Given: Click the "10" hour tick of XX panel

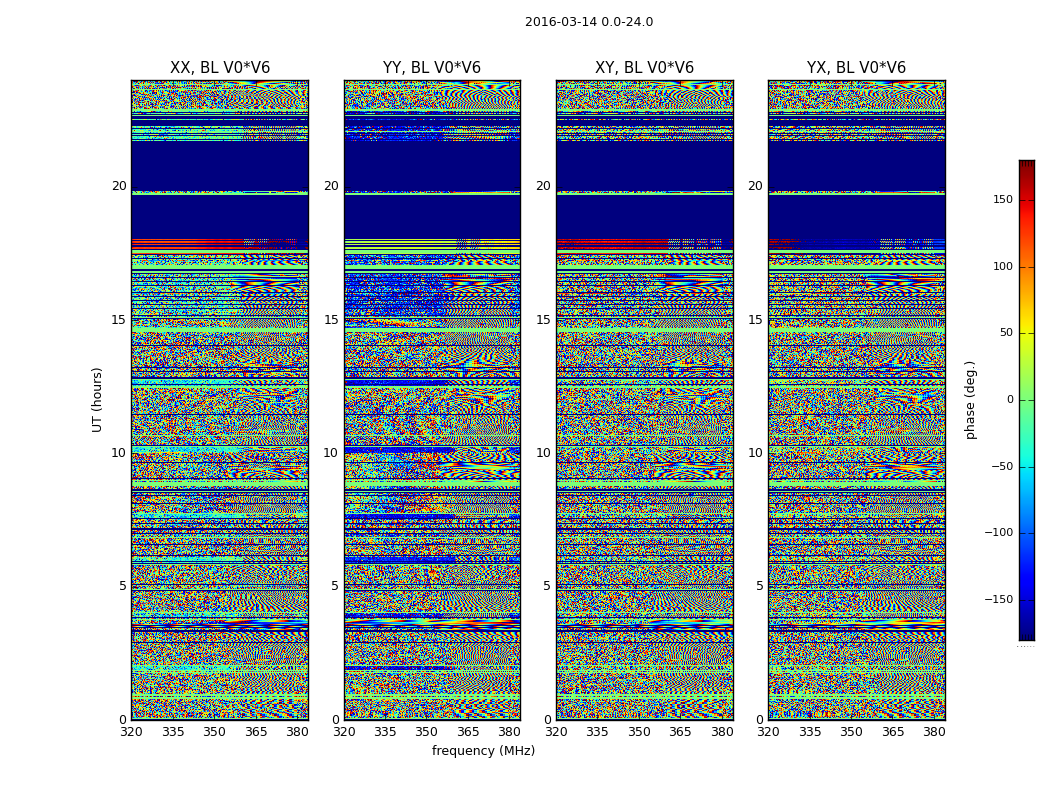Looking at the screenshot, I should point(119,453).
